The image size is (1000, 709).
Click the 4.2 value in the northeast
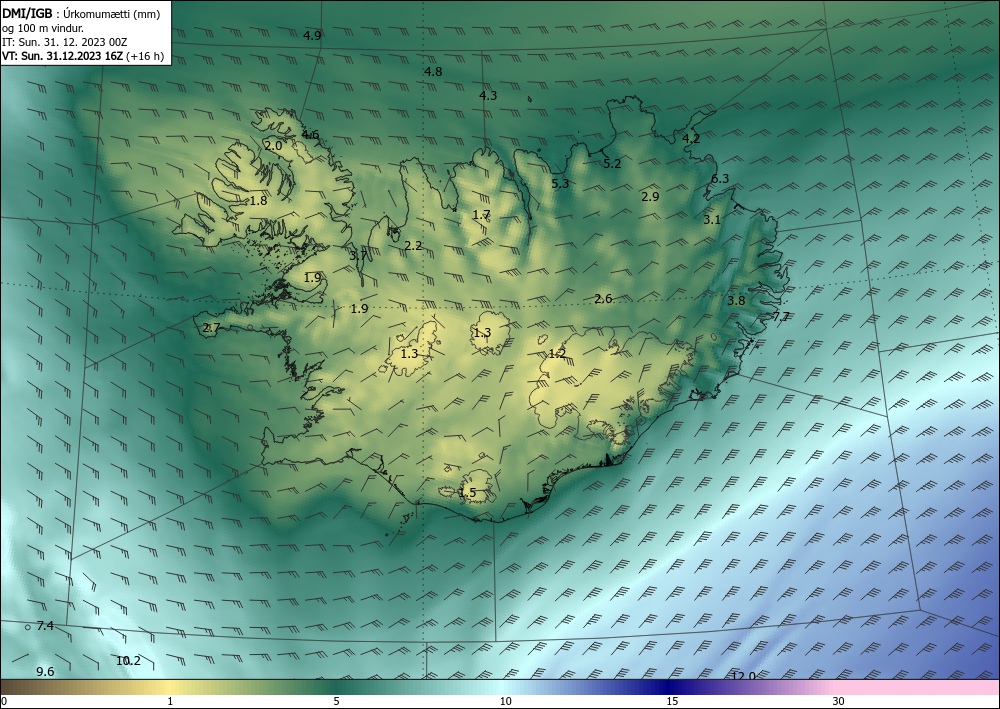point(691,138)
